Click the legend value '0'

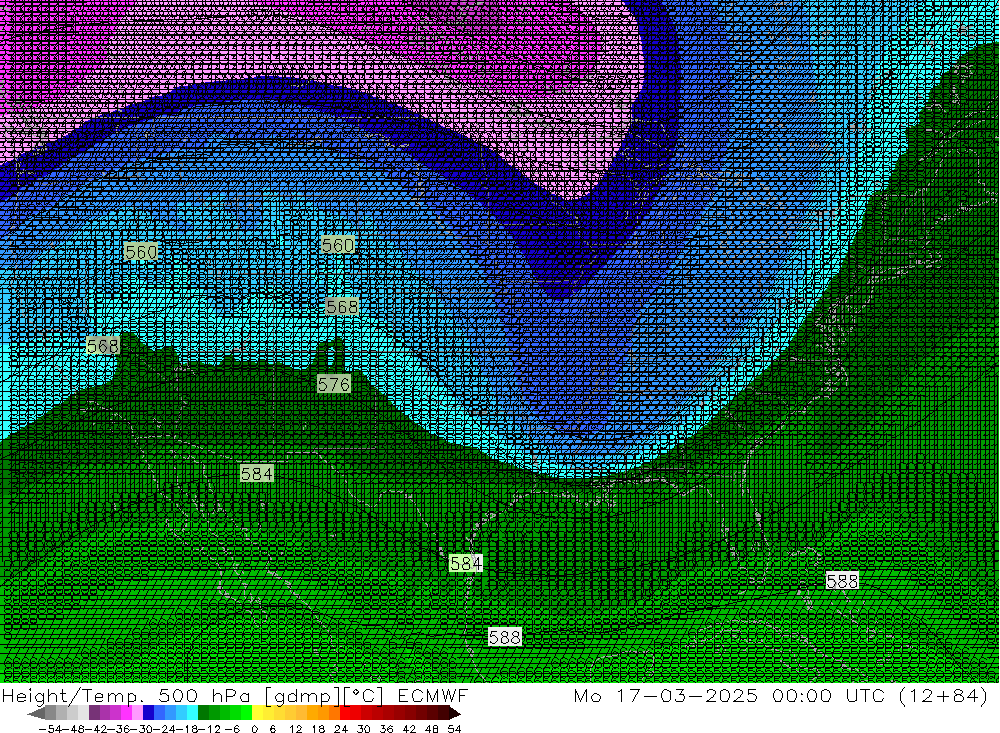254,729
